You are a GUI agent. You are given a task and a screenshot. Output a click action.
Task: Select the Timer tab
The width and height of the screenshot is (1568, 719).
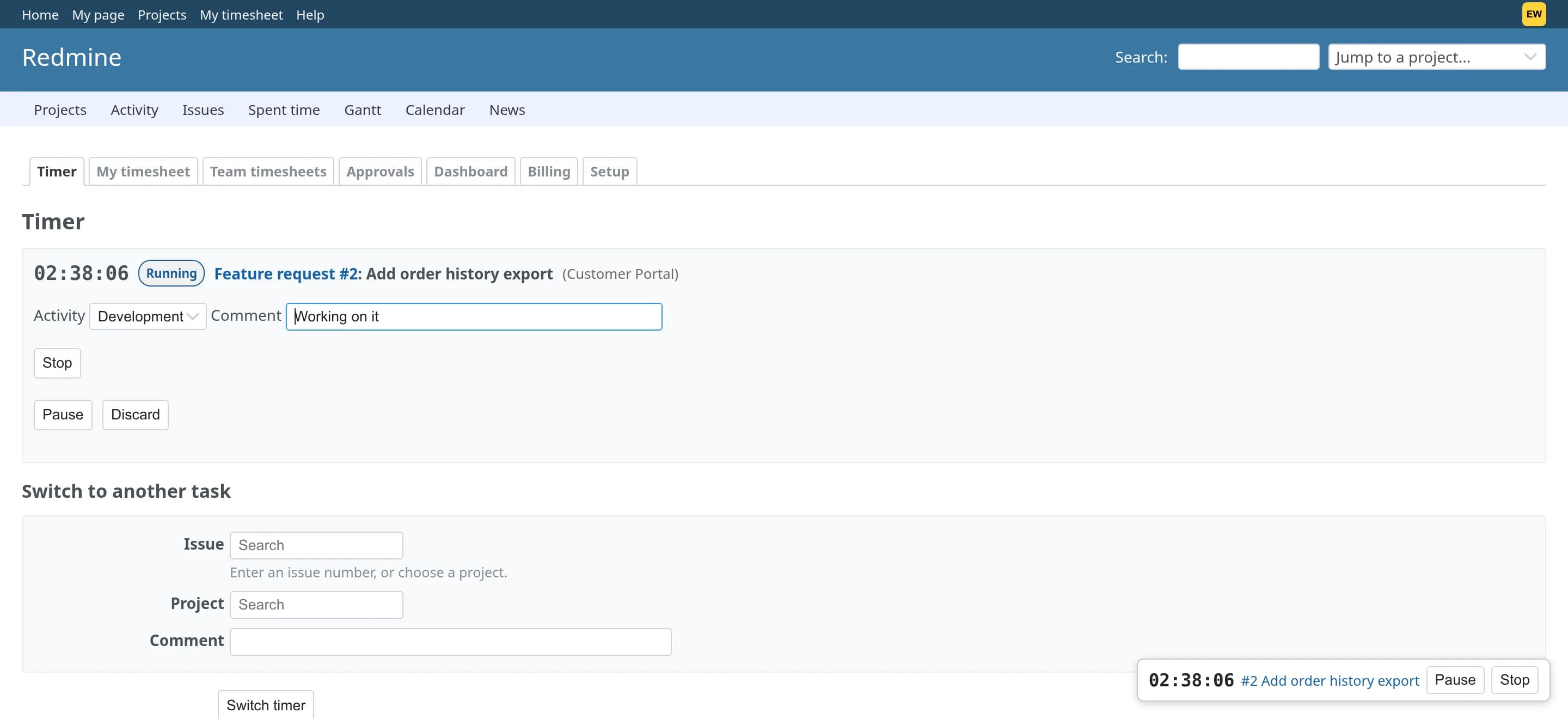pos(57,171)
